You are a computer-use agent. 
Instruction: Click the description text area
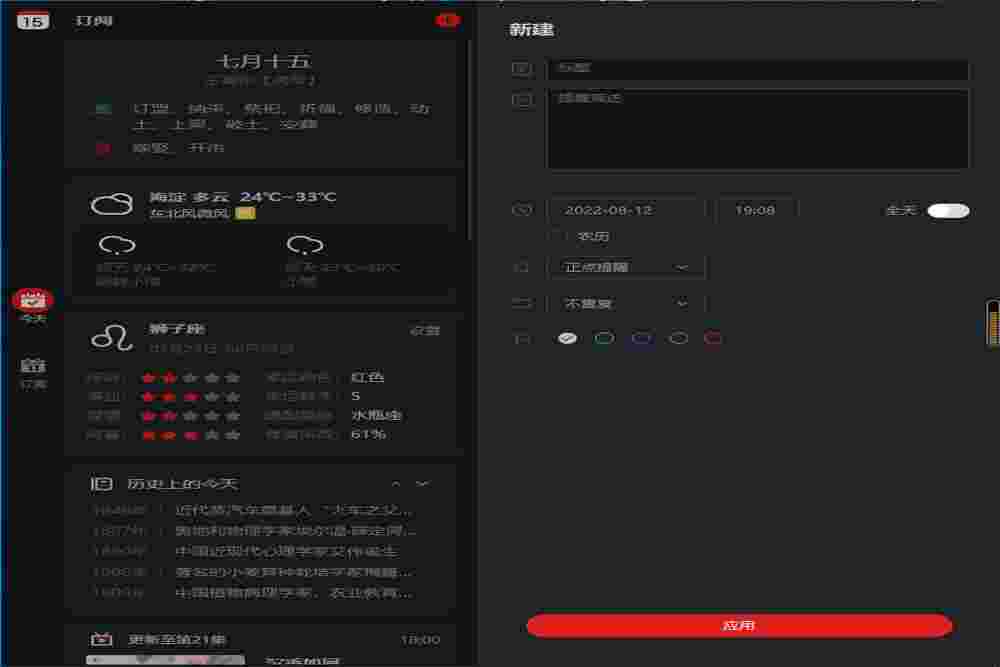[758, 129]
